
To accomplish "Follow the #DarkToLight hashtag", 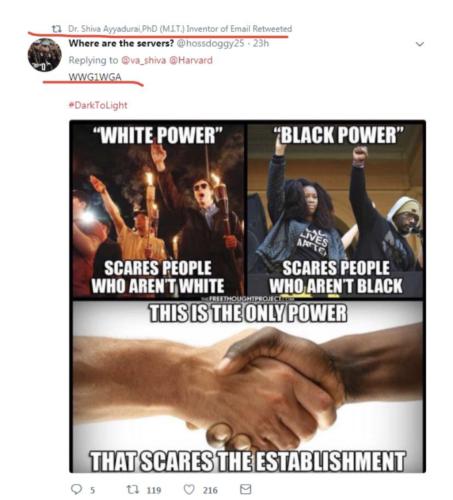I will 98,105.
